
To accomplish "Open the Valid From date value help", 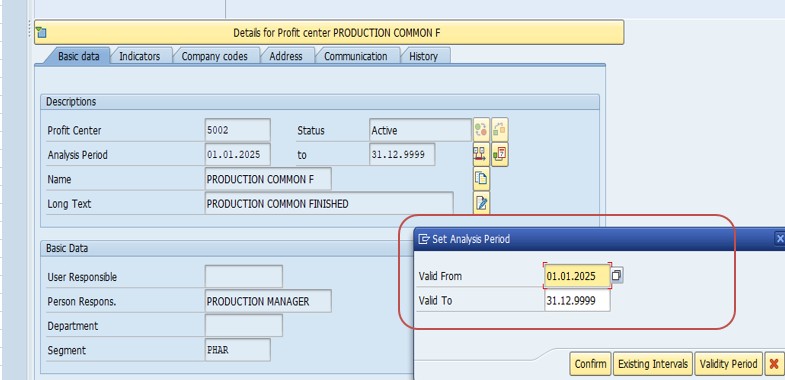I will (617, 275).
